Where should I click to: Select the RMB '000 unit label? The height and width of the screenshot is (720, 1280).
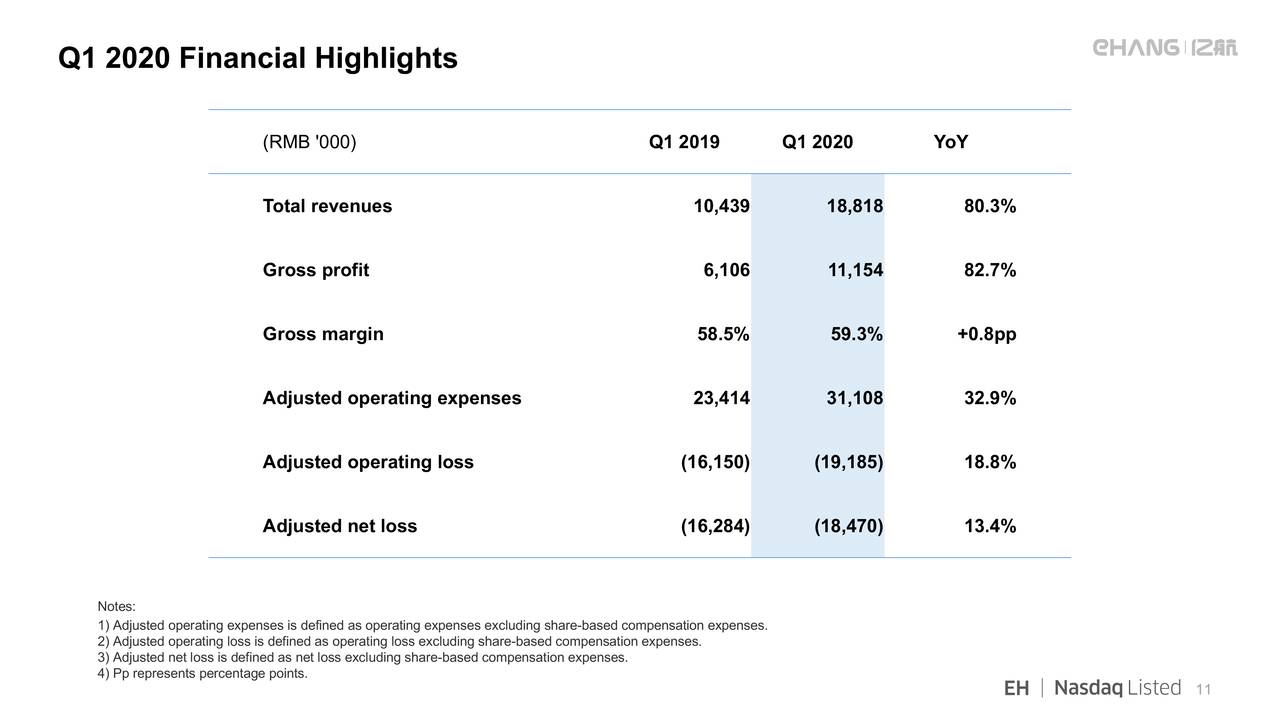coord(309,142)
